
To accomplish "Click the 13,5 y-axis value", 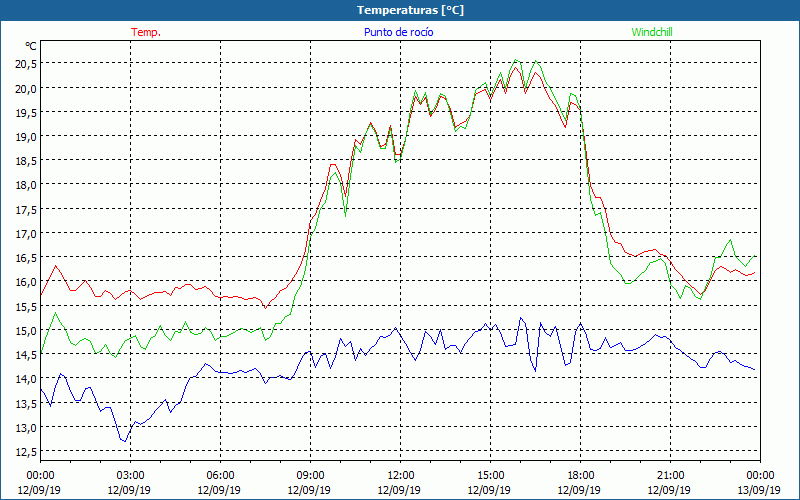I will (x=26, y=403).
